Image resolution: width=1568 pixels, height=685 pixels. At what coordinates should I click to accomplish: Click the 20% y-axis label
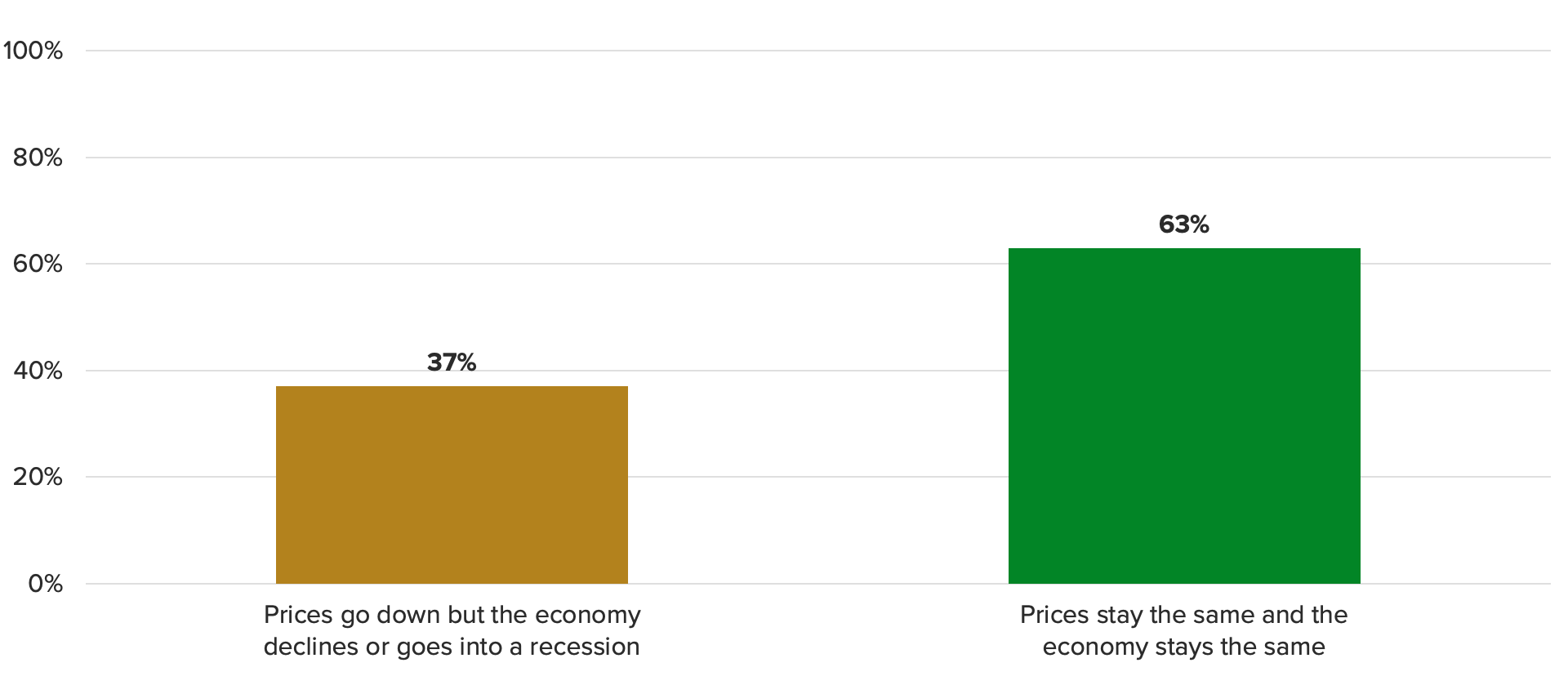pyautogui.click(x=38, y=477)
